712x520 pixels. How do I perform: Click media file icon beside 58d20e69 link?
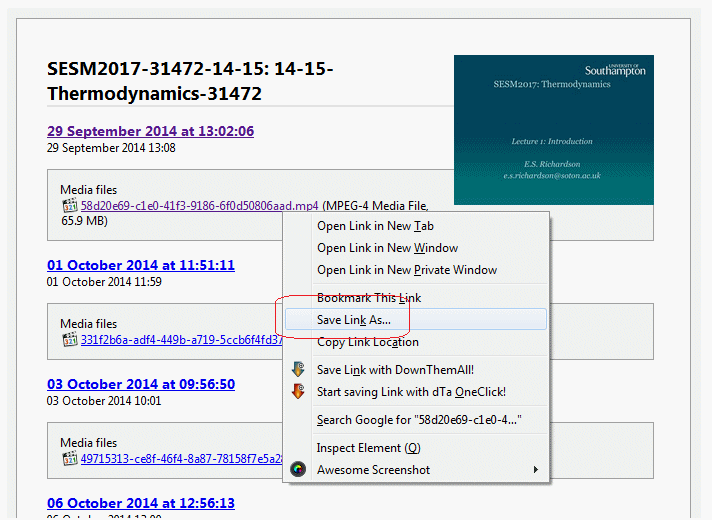70,206
